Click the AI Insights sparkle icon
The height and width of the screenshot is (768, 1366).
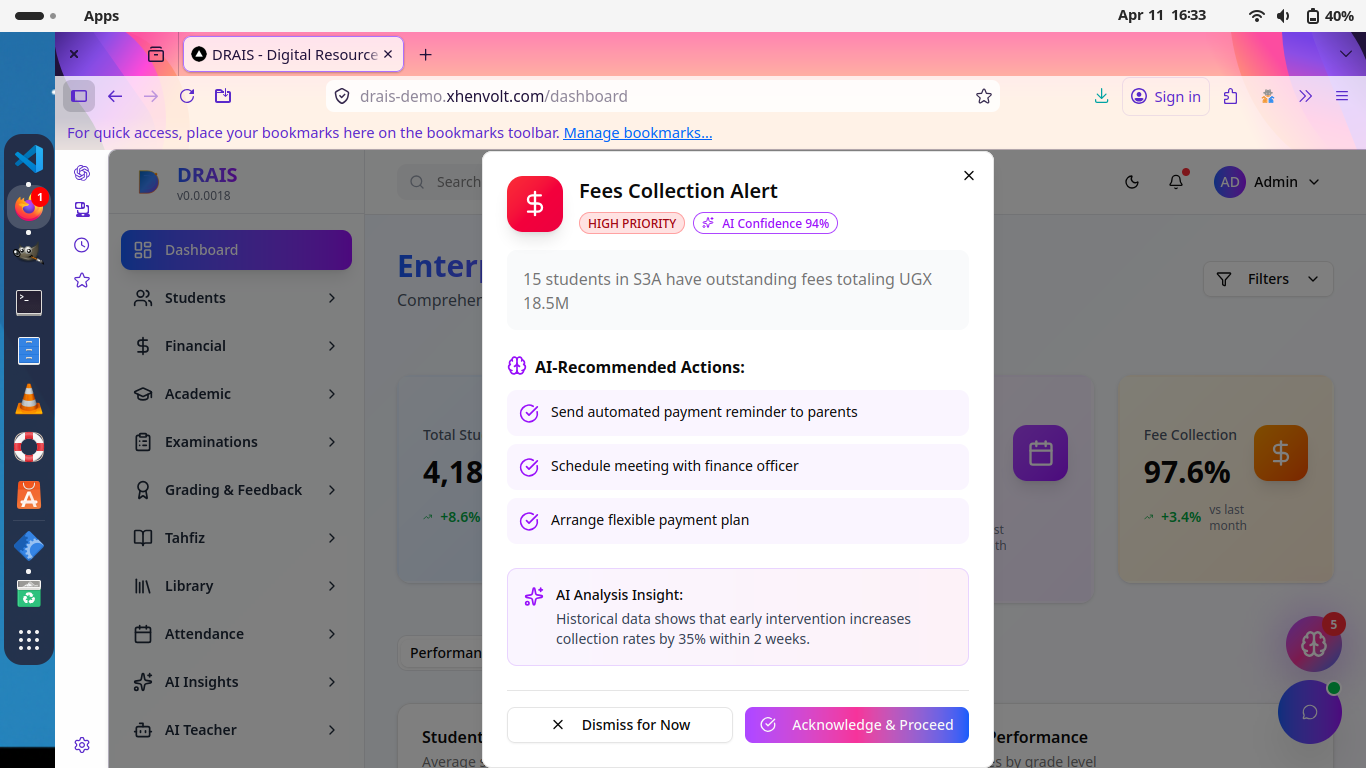pos(143,682)
